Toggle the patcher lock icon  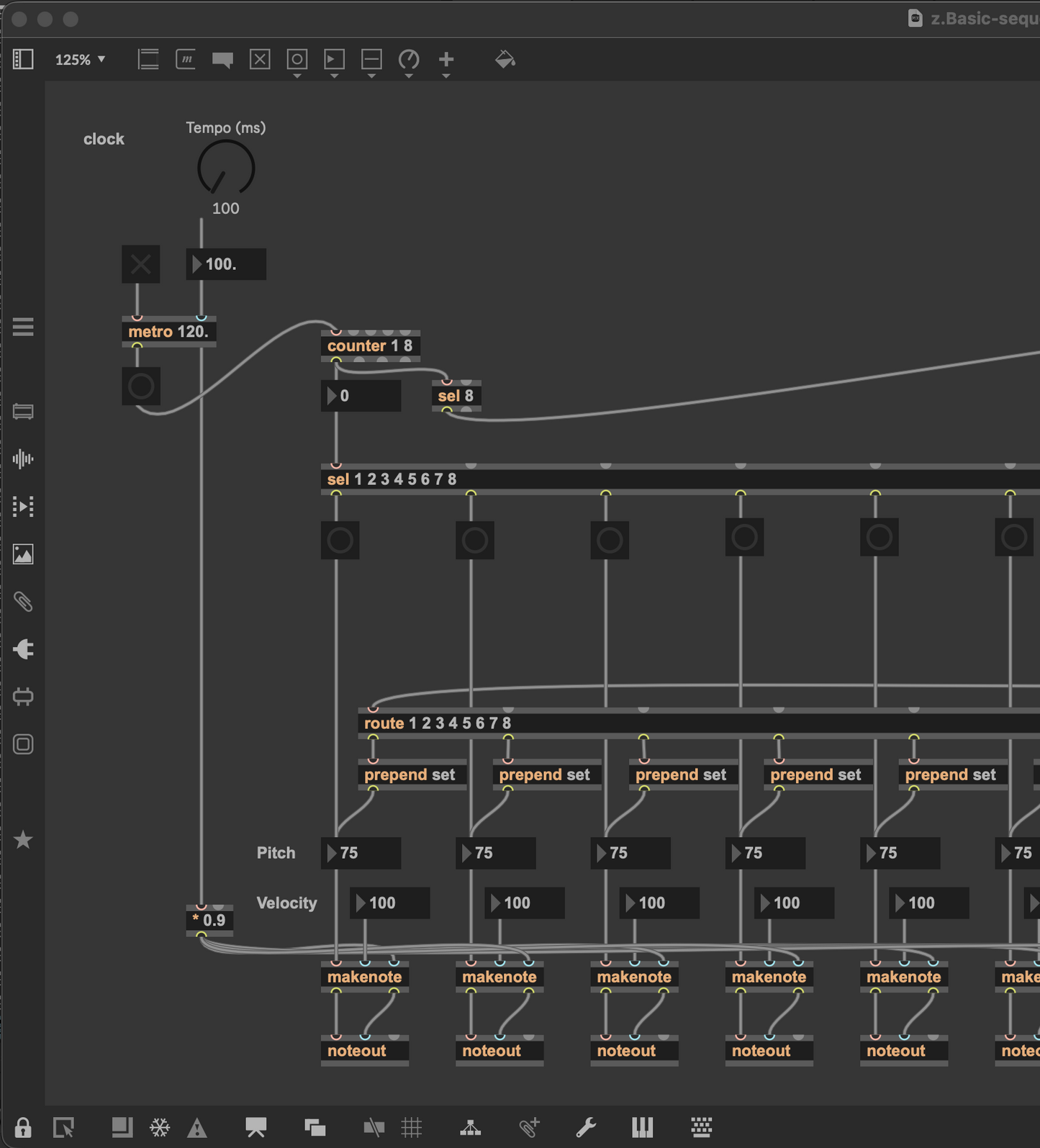click(x=23, y=1127)
